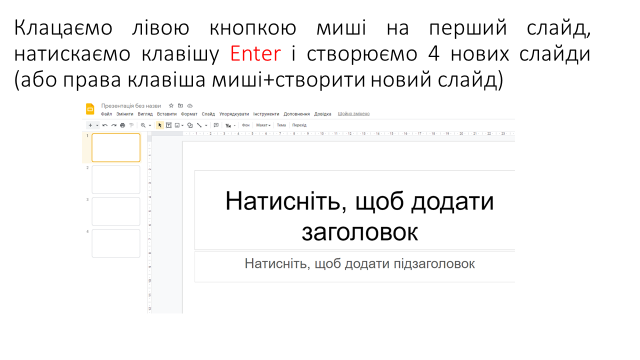Click the input tools keyboard icon
This screenshot has height=360, width=640.
[229, 126]
